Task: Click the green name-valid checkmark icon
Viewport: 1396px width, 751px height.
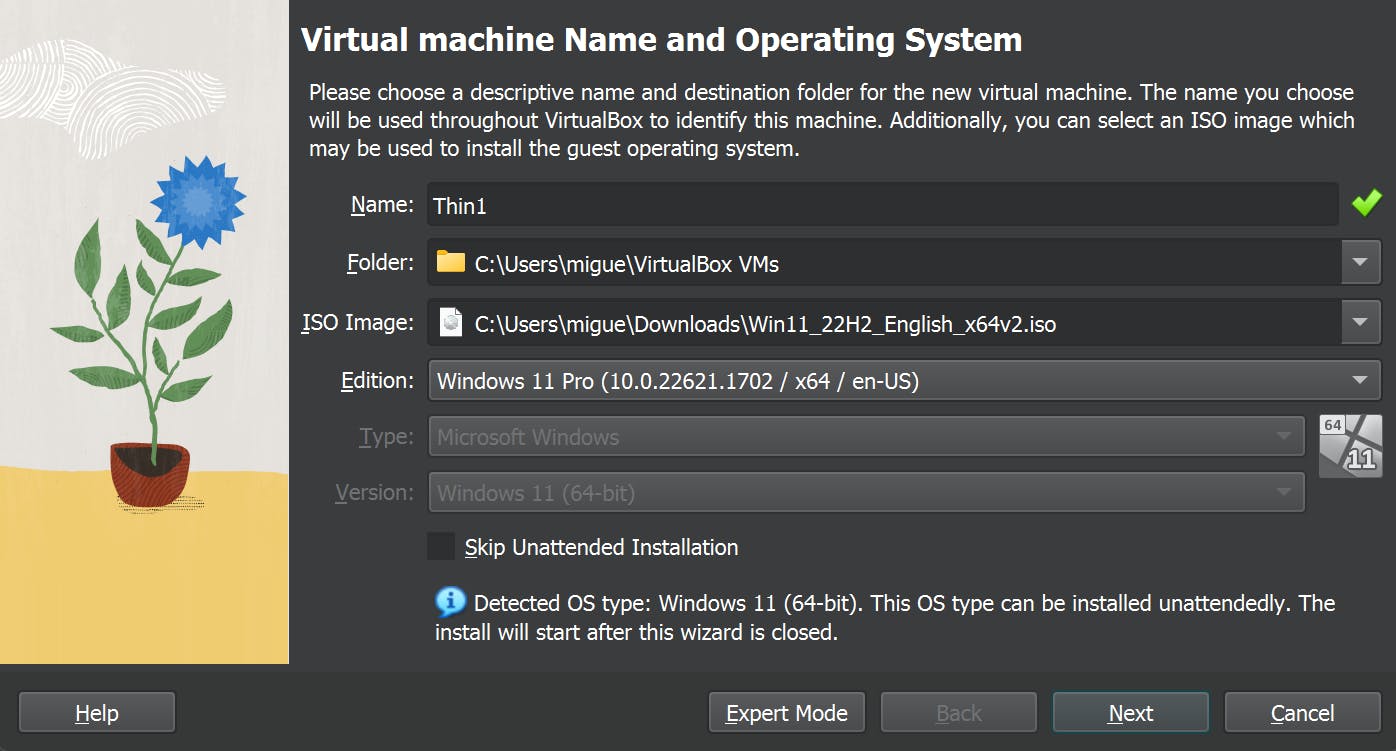Action: (x=1366, y=204)
